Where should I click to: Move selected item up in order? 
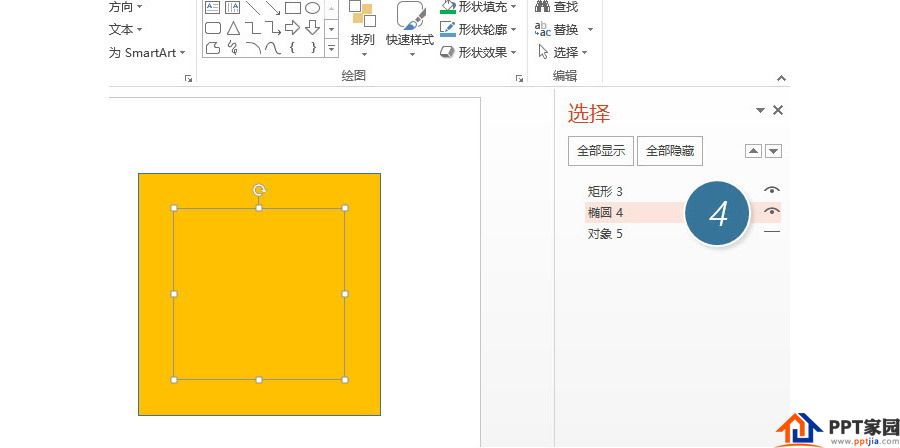pos(753,151)
